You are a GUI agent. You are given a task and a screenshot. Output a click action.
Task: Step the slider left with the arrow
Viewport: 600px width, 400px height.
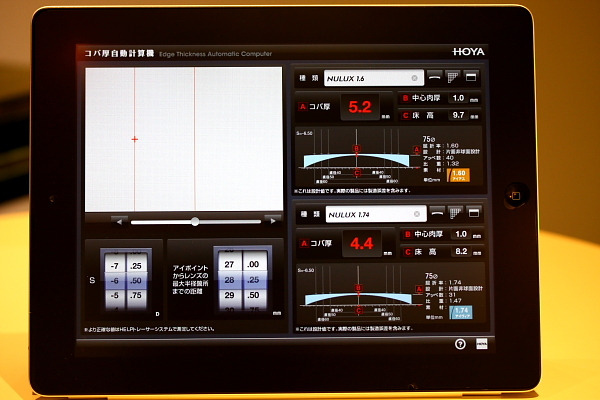[119, 222]
